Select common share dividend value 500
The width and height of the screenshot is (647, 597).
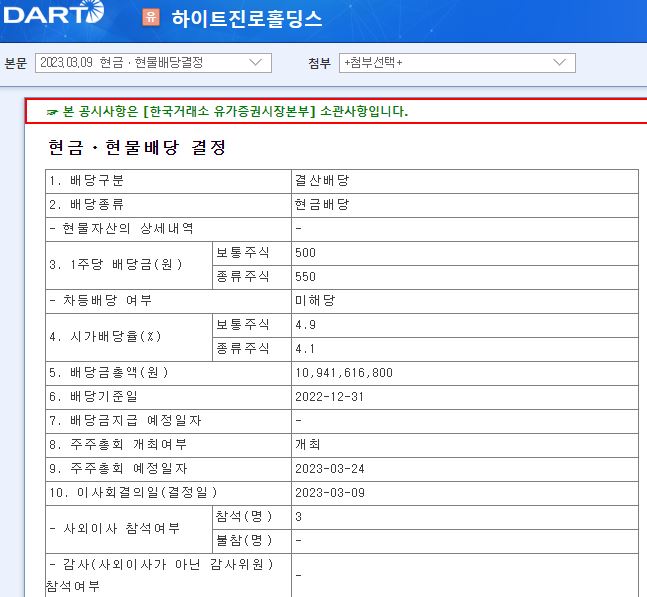point(305,252)
